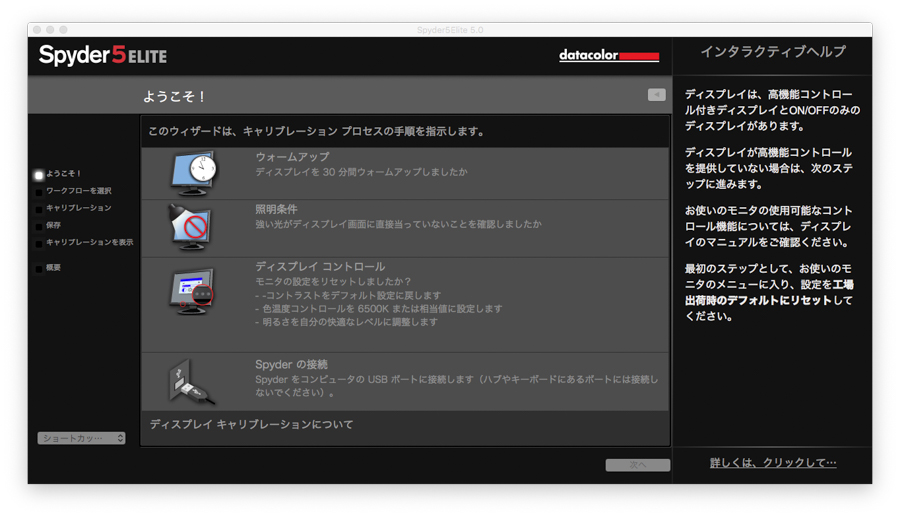Image resolution: width=900 pixels, height=517 pixels.
Task: Click the 色温度コントロールを 6500K instruction line
Action: pyautogui.click(x=379, y=309)
